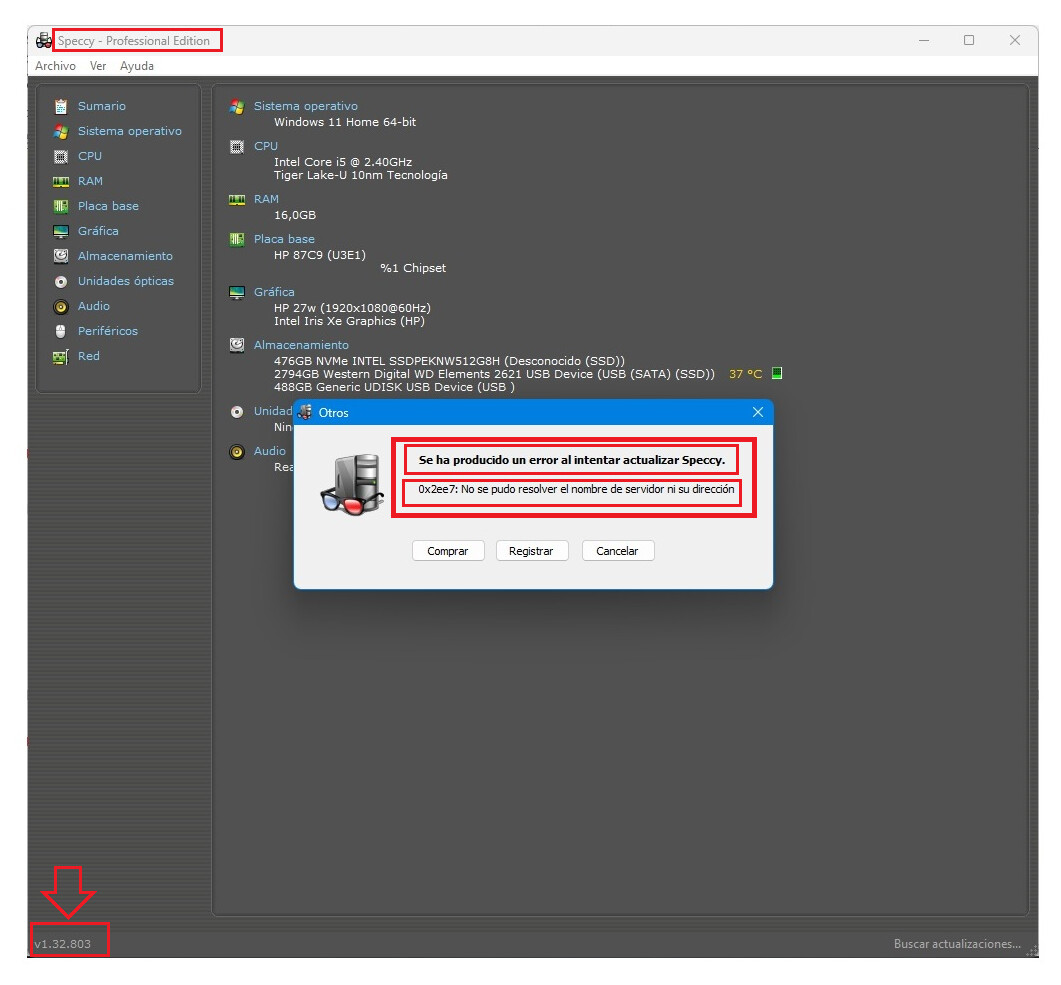Screen dimensions: 1061x985
Task: Open the Red network icon in sidebar
Action: pyautogui.click(x=61, y=356)
